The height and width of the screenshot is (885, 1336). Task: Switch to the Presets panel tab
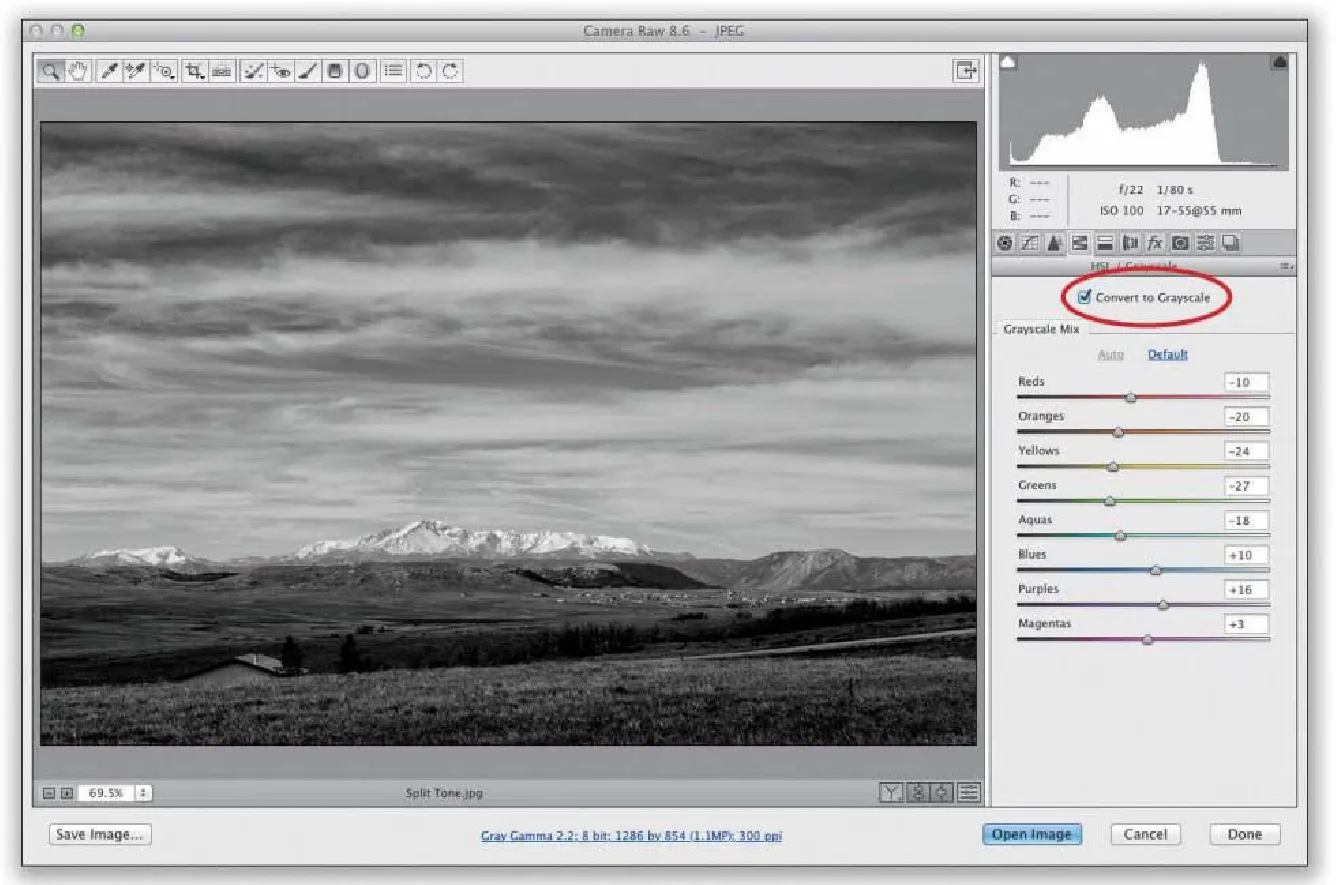(x=1205, y=243)
